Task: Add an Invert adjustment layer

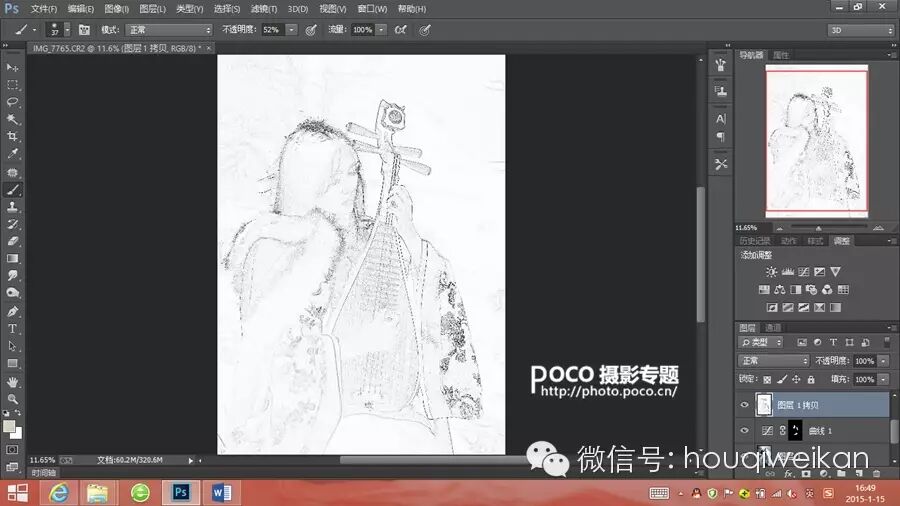Action: pos(772,308)
